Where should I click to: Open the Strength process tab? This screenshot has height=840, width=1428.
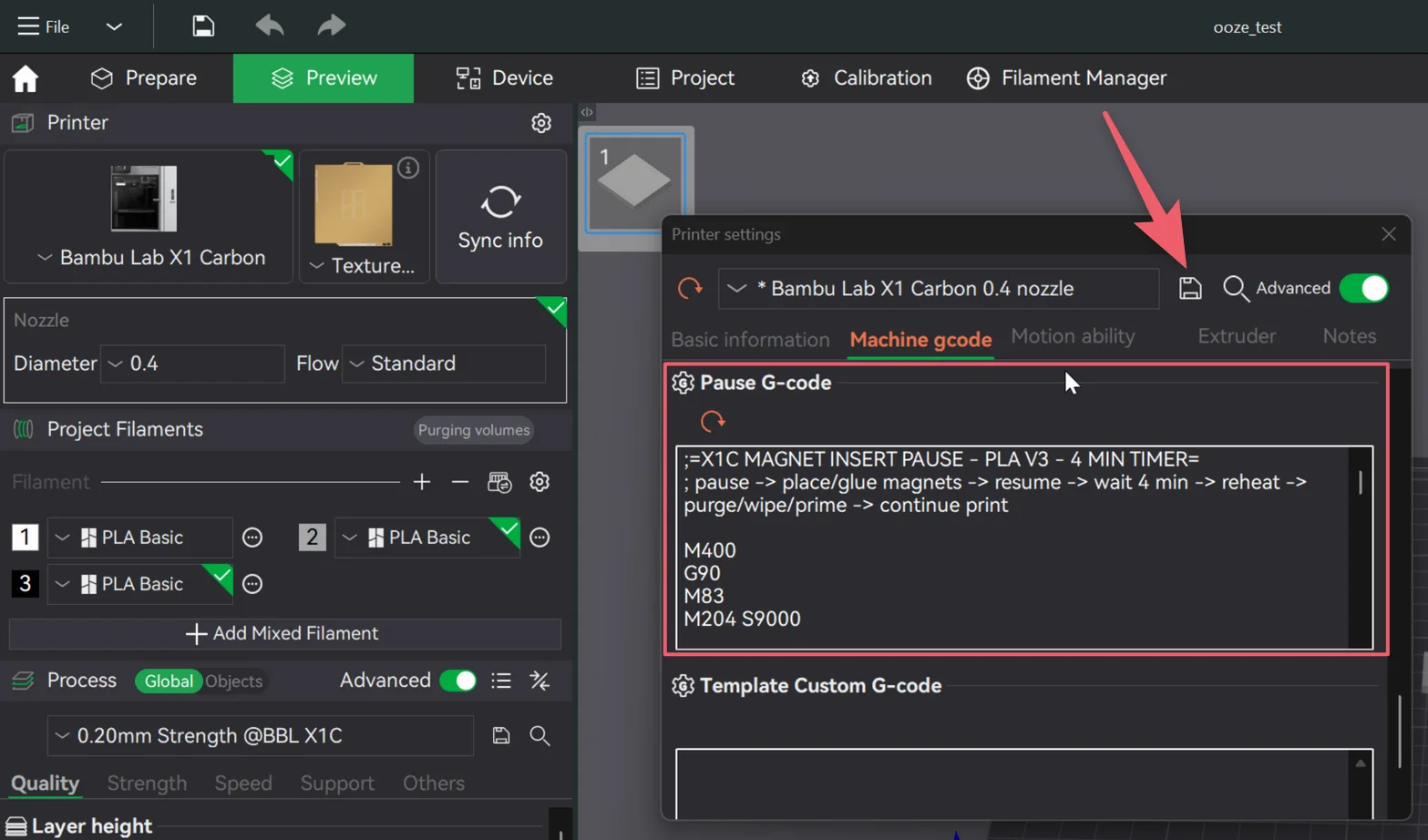click(147, 784)
